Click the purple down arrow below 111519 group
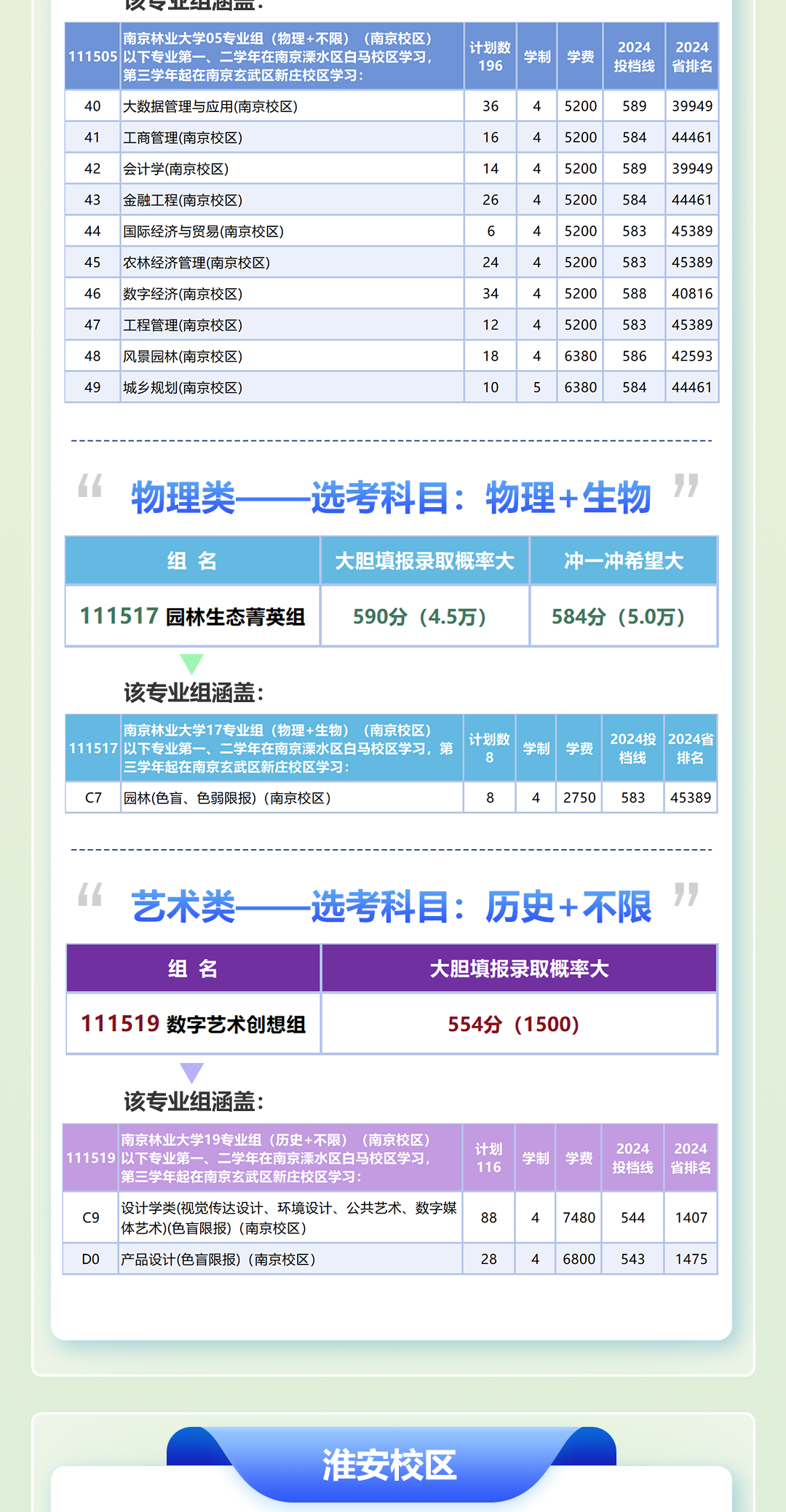This screenshot has width=786, height=1512. coord(191,1072)
